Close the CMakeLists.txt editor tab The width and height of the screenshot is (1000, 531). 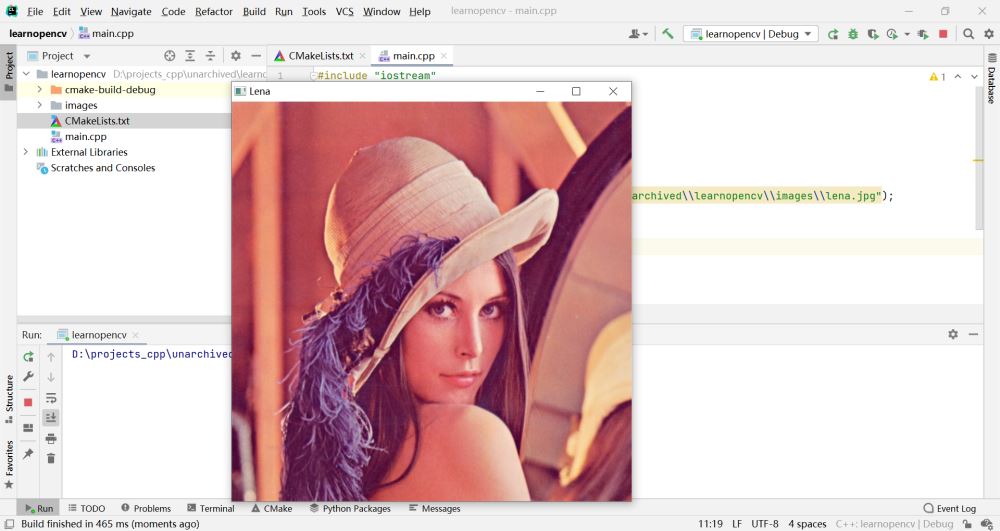(362, 56)
